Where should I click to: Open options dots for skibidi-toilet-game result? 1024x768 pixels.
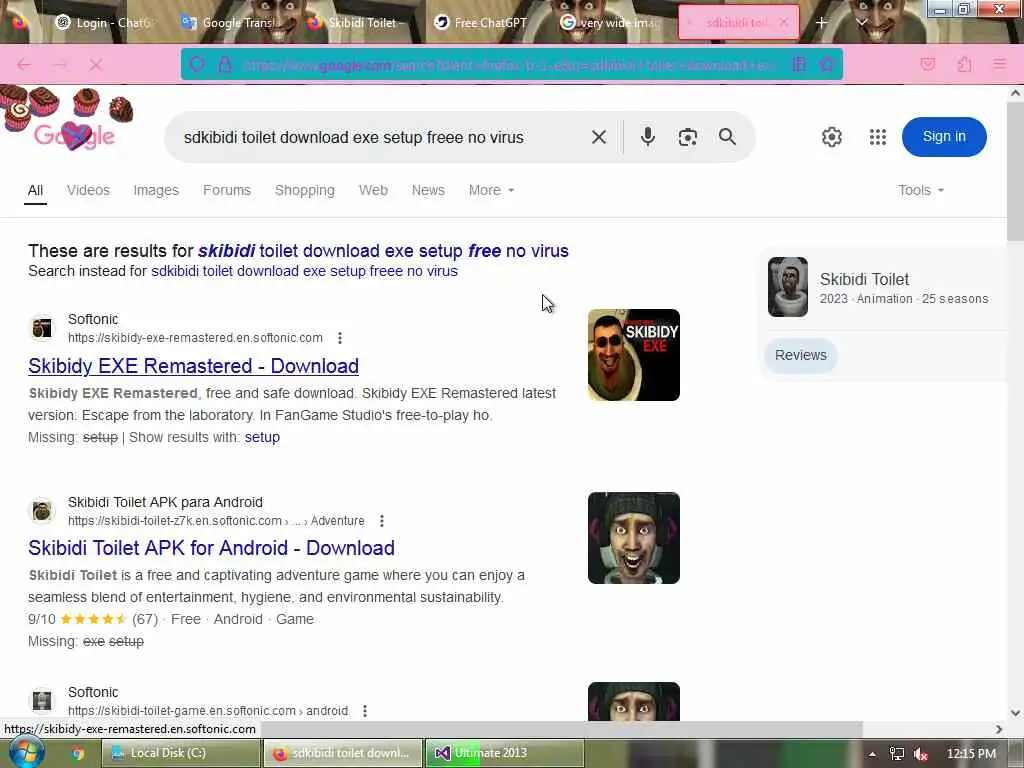point(365,710)
